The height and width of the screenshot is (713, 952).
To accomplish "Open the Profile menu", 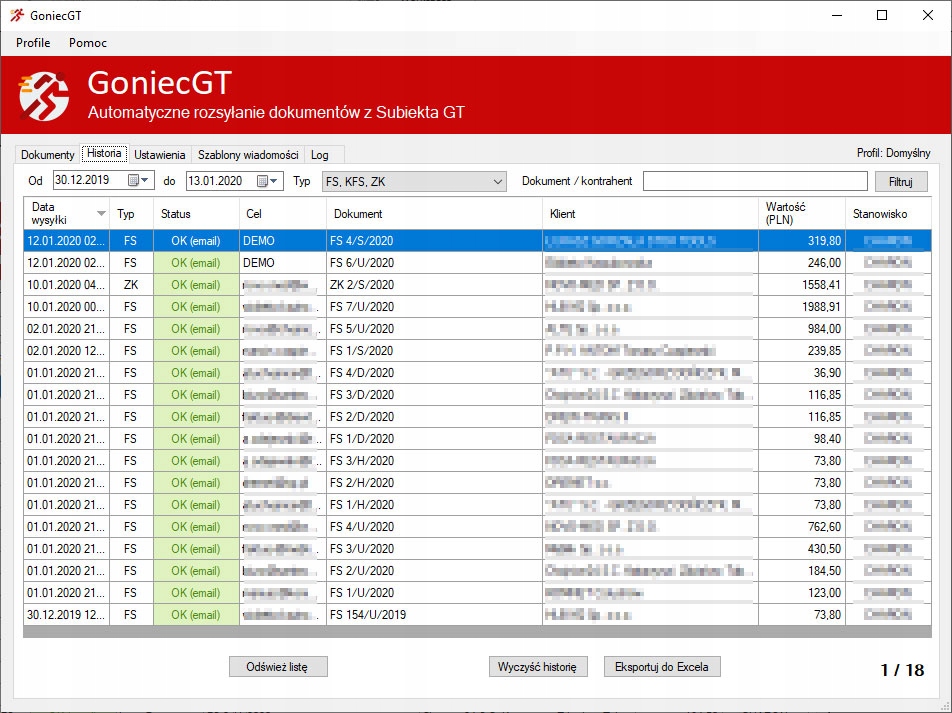I will tap(33, 43).
